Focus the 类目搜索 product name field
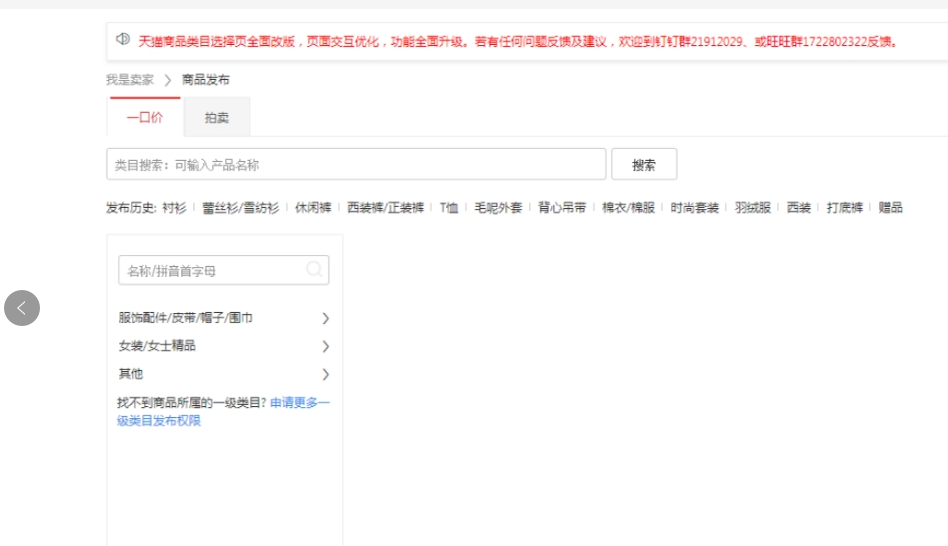The image size is (948, 546). pos(356,164)
